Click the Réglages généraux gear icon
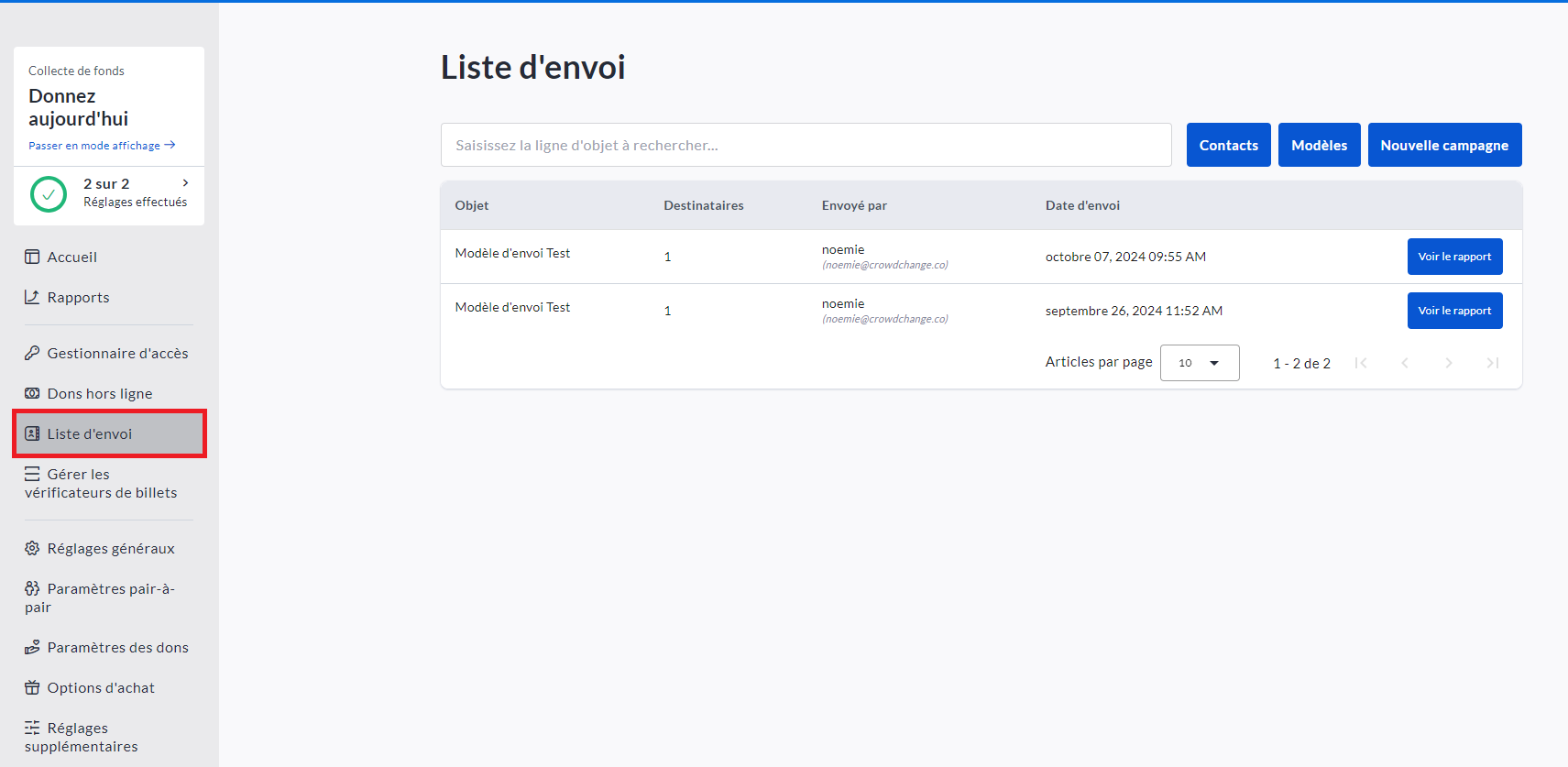 32,548
